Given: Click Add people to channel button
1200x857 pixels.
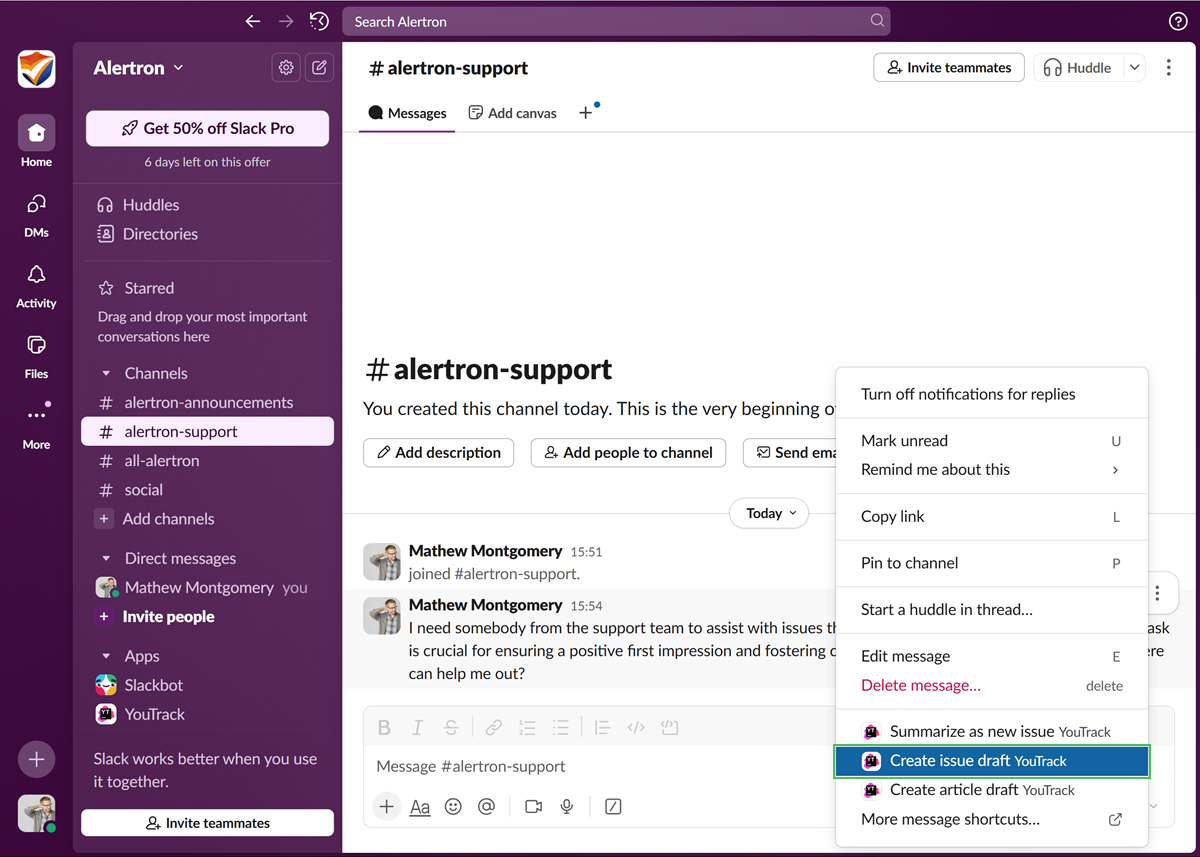Looking at the screenshot, I should tap(629, 452).
